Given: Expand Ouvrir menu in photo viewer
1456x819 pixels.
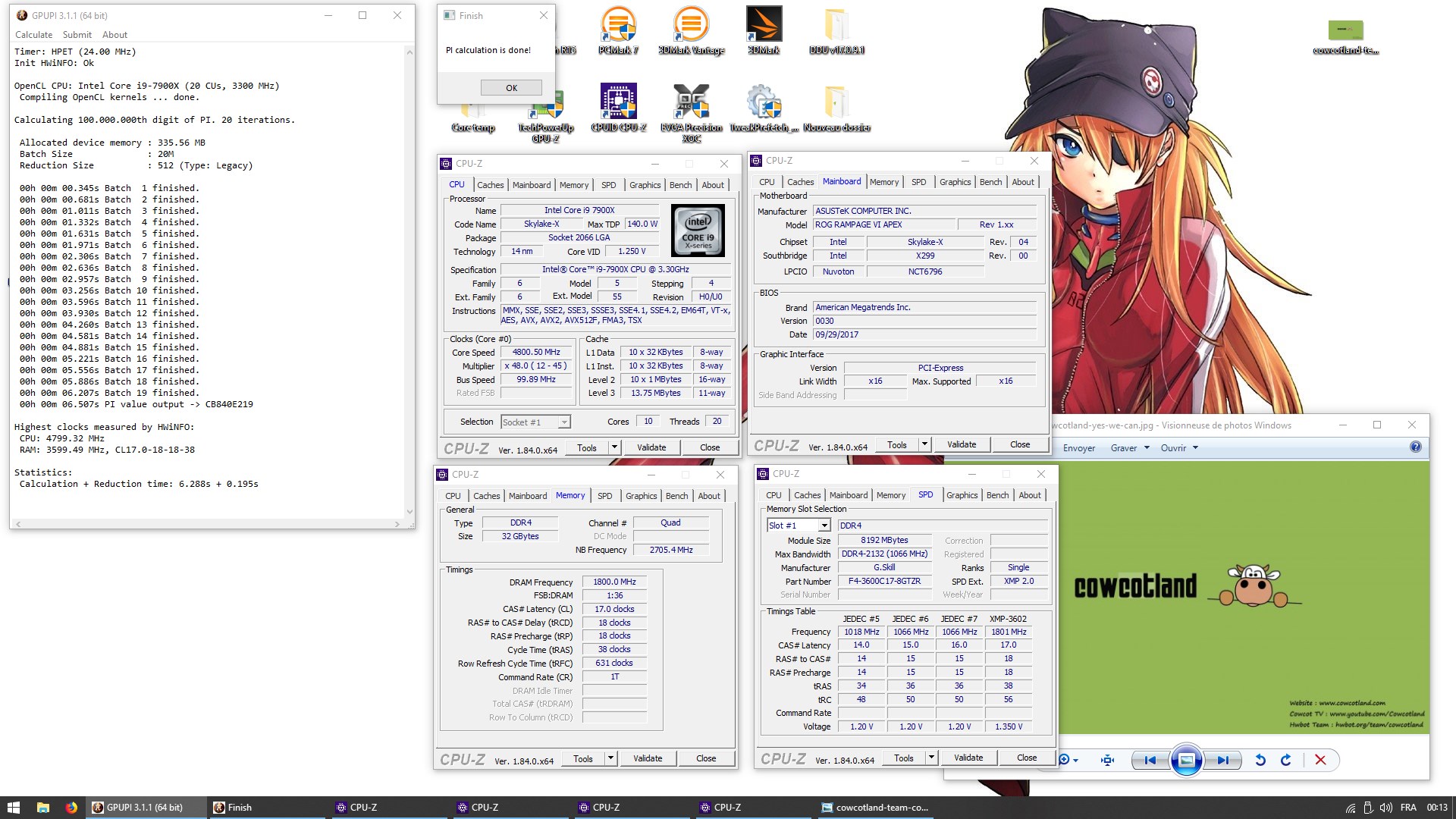Looking at the screenshot, I should click(1179, 448).
